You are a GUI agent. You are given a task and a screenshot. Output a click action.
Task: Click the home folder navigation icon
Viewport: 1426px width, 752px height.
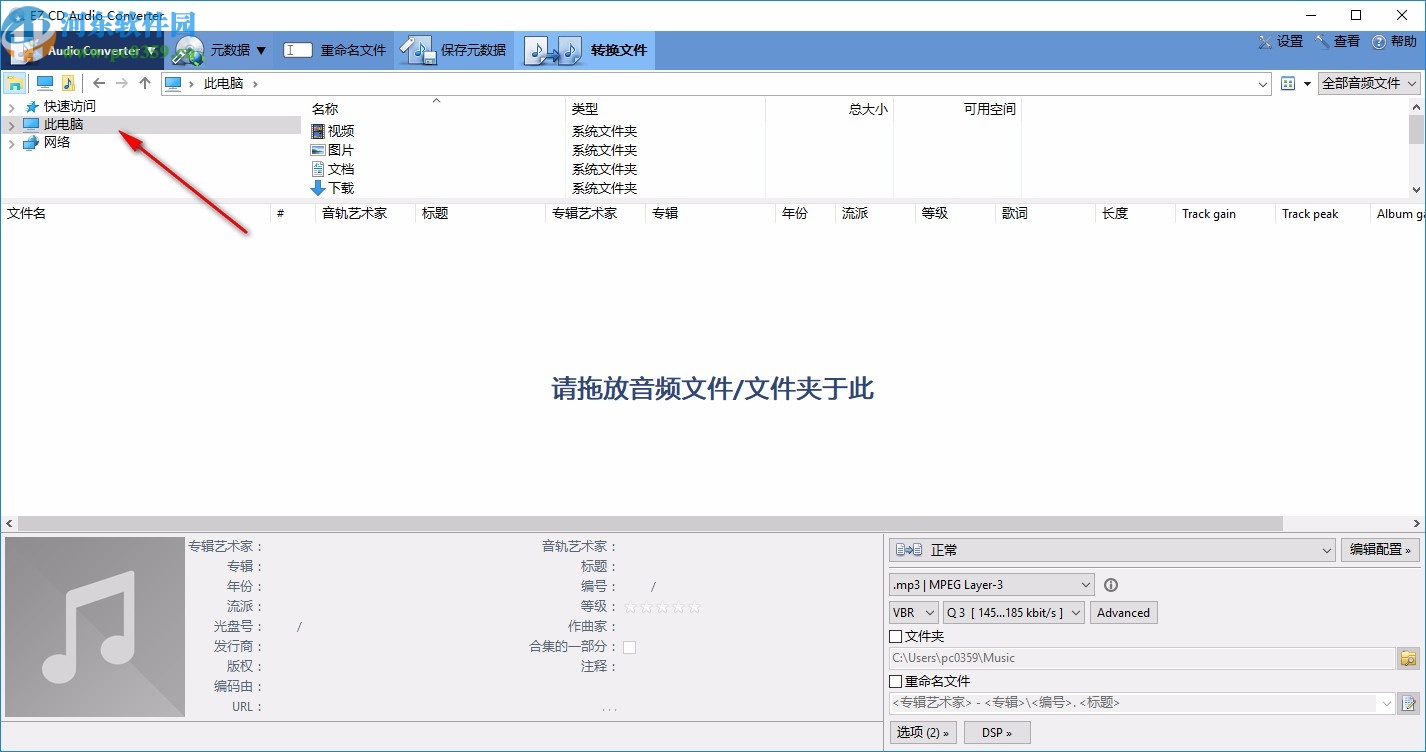(x=14, y=82)
